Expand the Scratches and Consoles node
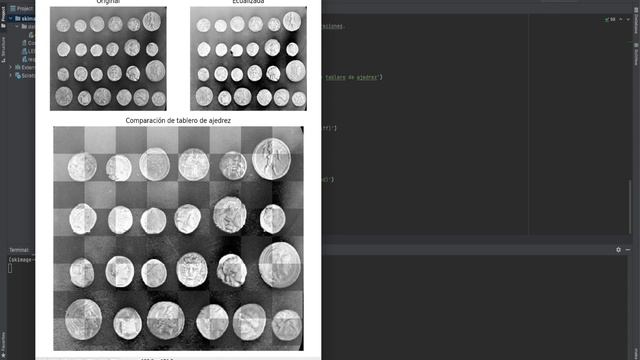The height and width of the screenshot is (360, 640). [x=11, y=76]
